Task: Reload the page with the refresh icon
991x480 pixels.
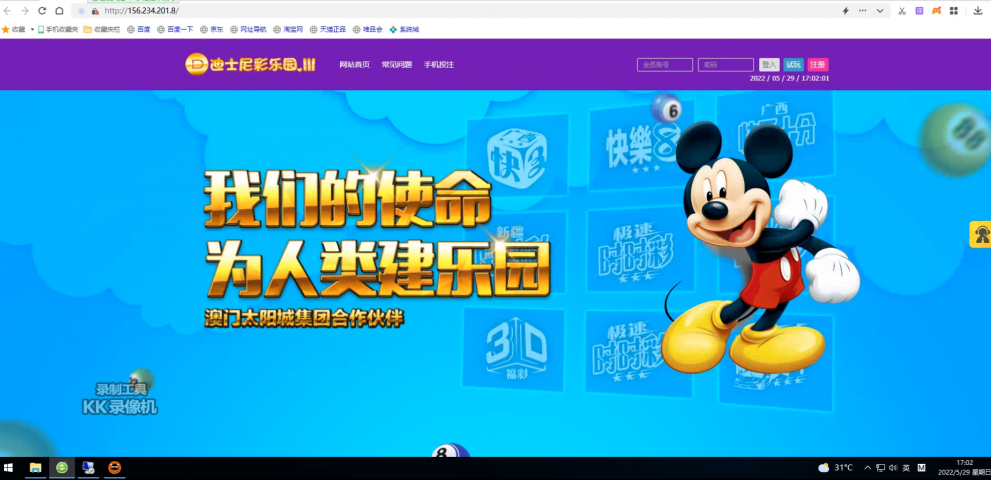Action: [x=42, y=11]
